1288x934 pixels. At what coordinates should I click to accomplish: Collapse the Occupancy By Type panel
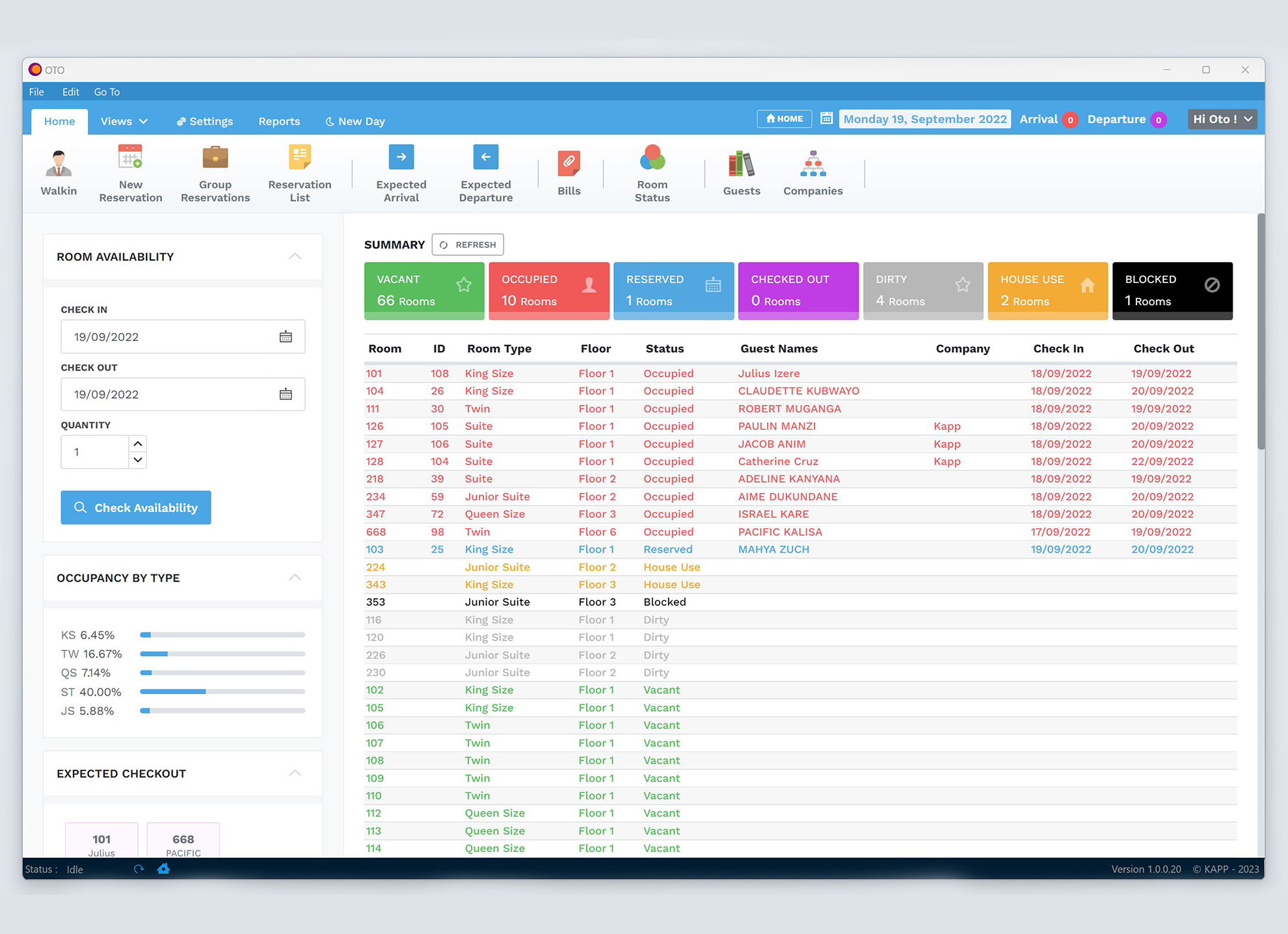(x=295, y=578)
